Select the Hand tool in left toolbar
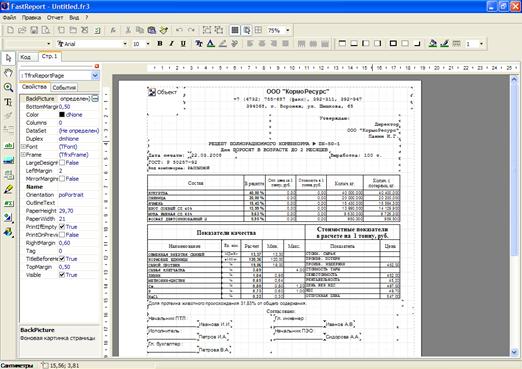 8,72
